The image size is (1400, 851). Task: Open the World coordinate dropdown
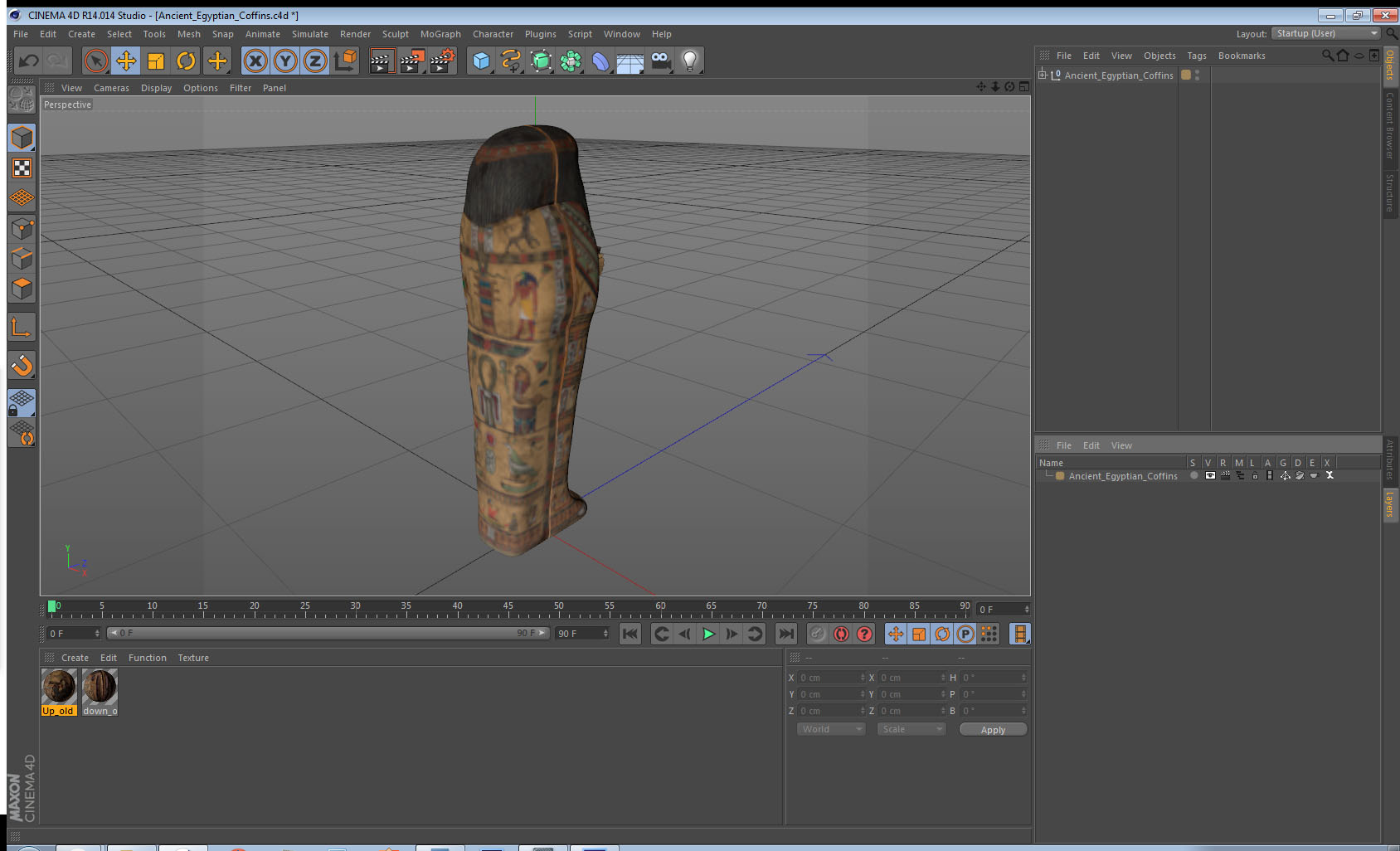pyautogui.click(x=830, y=729)
